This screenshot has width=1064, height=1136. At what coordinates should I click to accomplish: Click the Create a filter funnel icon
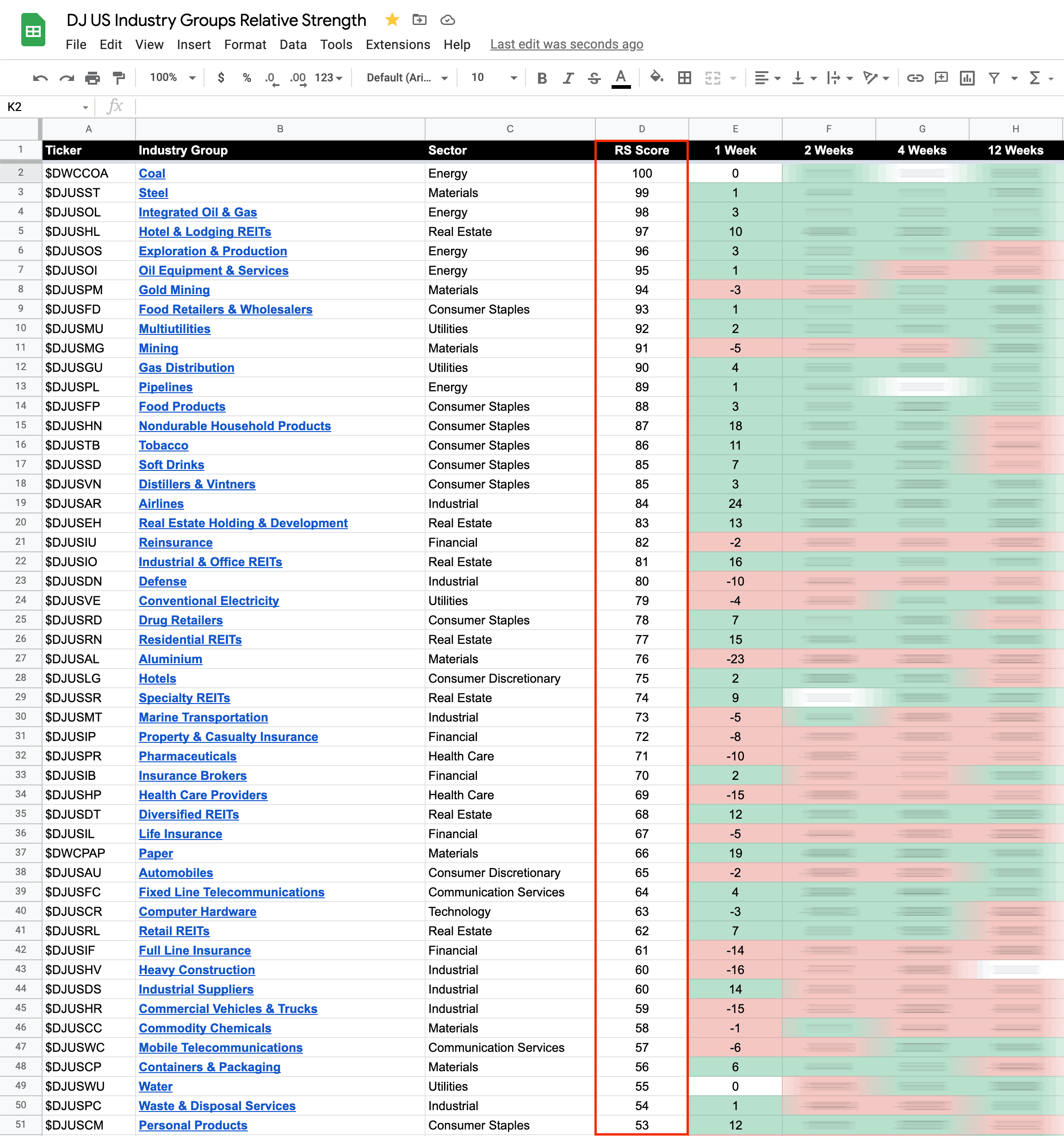pos(994,78)
